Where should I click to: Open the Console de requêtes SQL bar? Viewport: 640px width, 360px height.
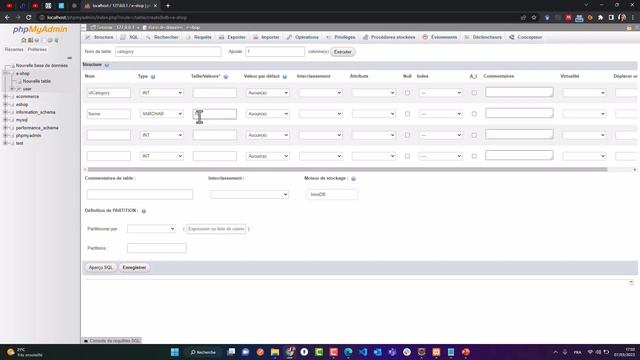[112, 340]
